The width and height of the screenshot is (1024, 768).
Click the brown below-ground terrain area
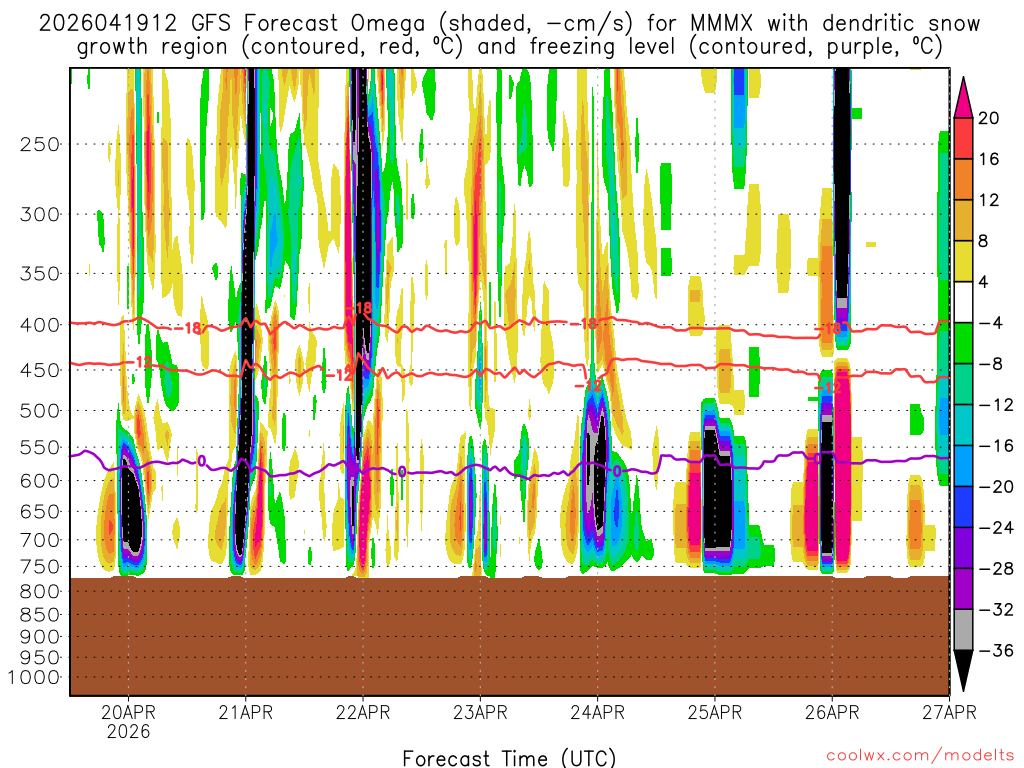click(509, 635)
